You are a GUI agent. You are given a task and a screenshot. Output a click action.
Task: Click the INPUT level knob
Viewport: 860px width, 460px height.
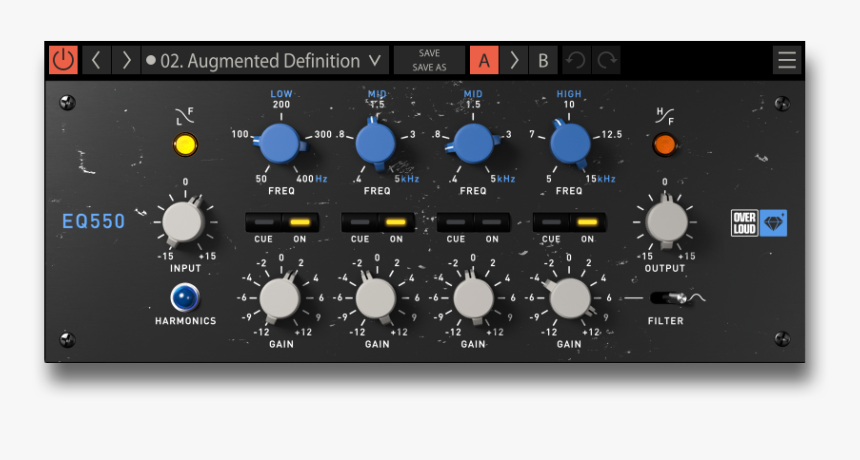click(184, 222)
